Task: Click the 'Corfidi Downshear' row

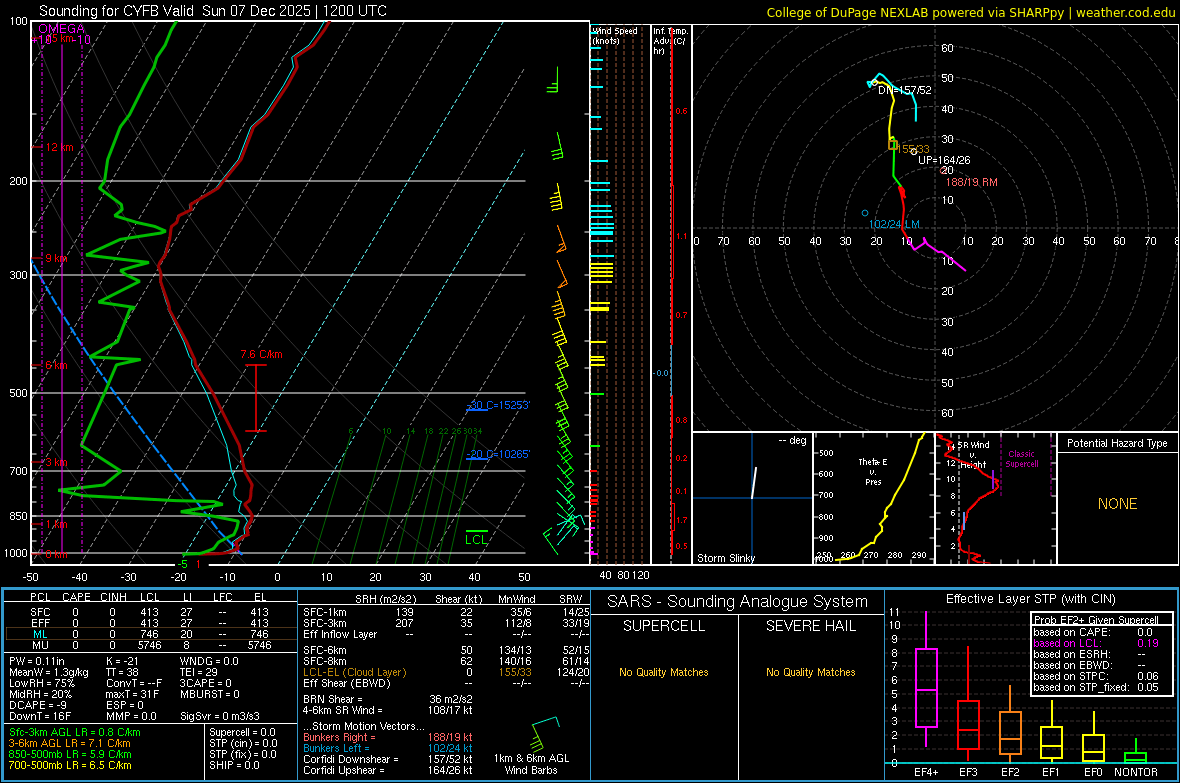Action: click(x=388, y=759)
